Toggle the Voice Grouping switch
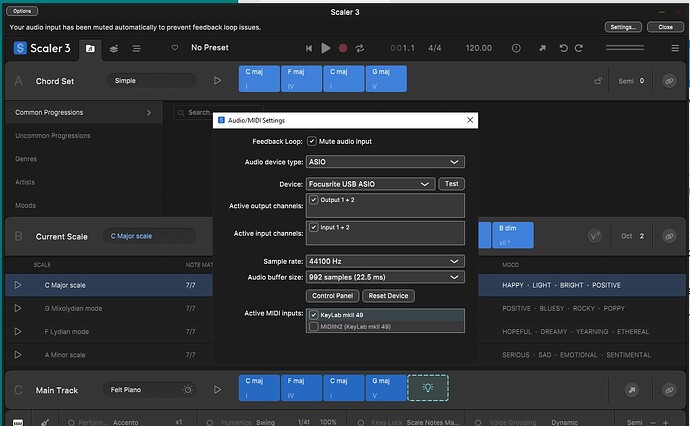The image size is (690, 426). [x=478, y=422]
